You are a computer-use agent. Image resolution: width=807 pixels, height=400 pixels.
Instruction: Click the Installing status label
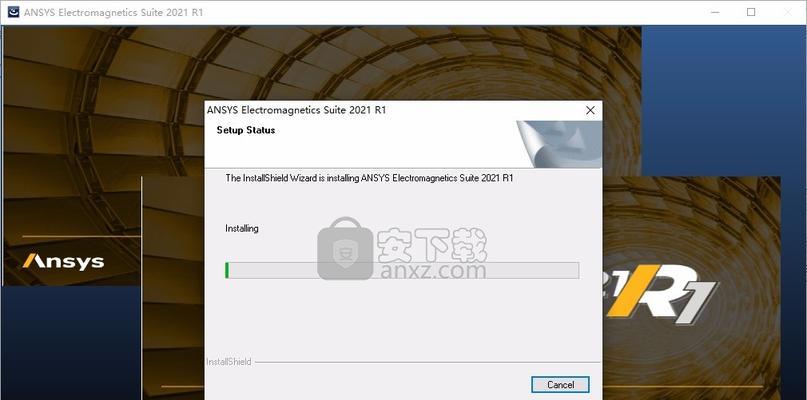(x=242, y=228)
